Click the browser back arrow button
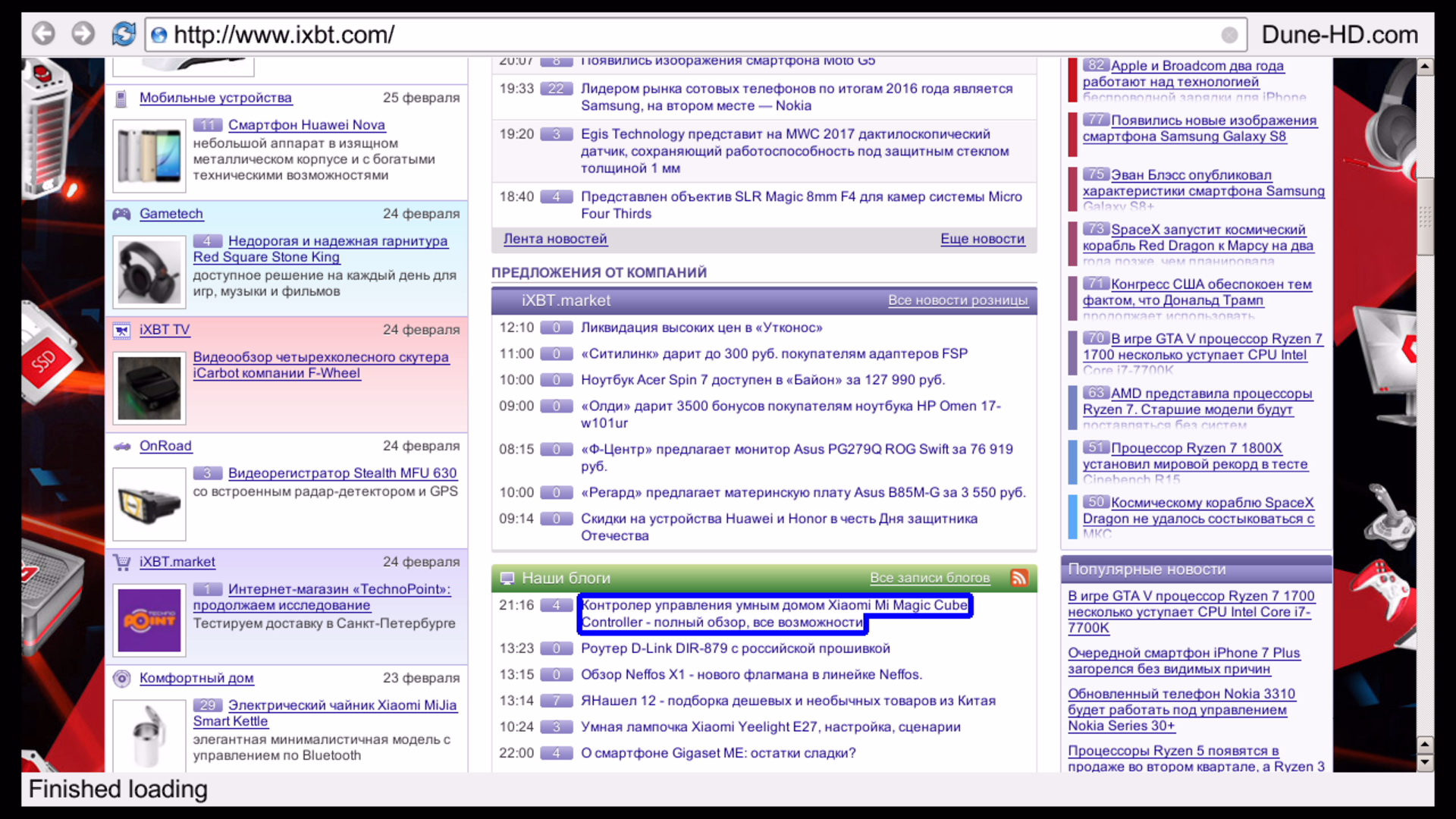Image resolution: width=1456 pixels, height=819 pixels. (x=44, y=34)
